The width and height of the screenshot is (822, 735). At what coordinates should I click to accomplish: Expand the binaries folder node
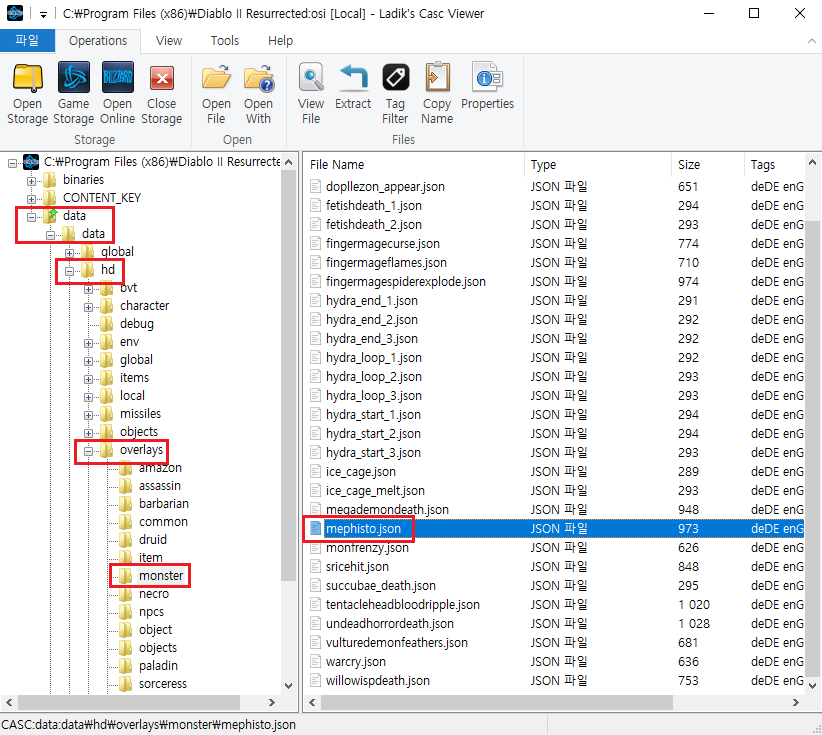point(31,181)
